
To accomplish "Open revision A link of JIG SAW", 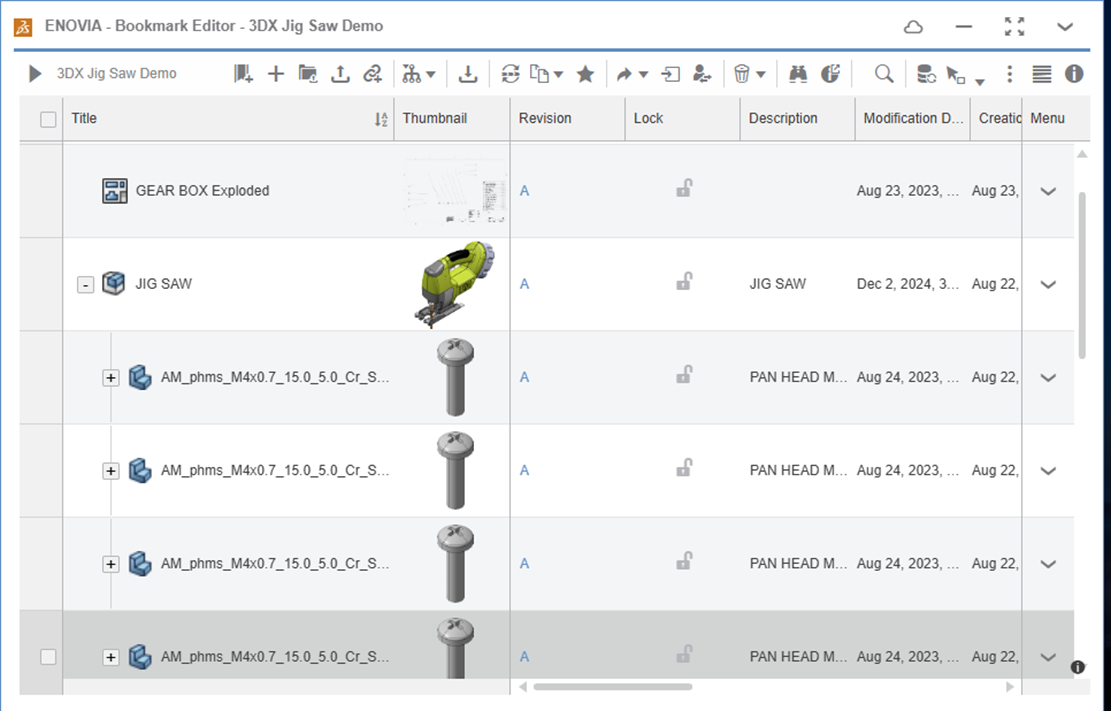I will 524,284.
